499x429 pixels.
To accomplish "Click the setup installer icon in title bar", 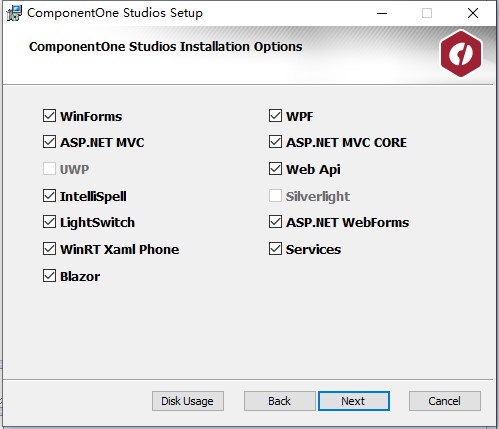I will (x=14, y=13).
